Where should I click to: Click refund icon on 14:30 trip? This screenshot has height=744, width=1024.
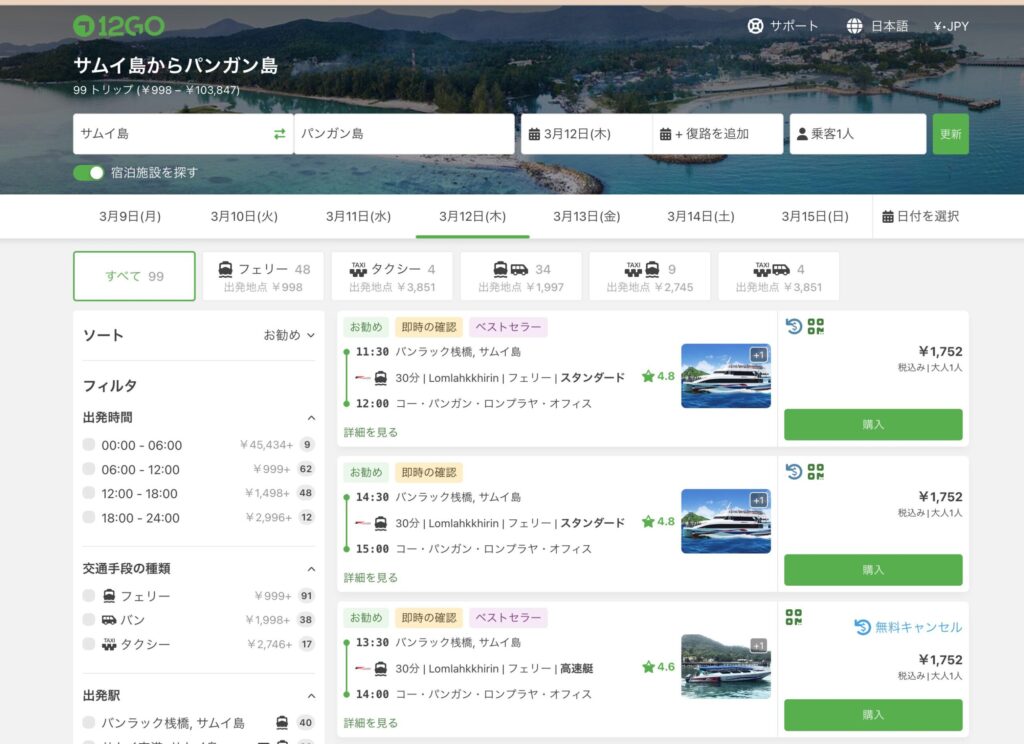[794, 471]
